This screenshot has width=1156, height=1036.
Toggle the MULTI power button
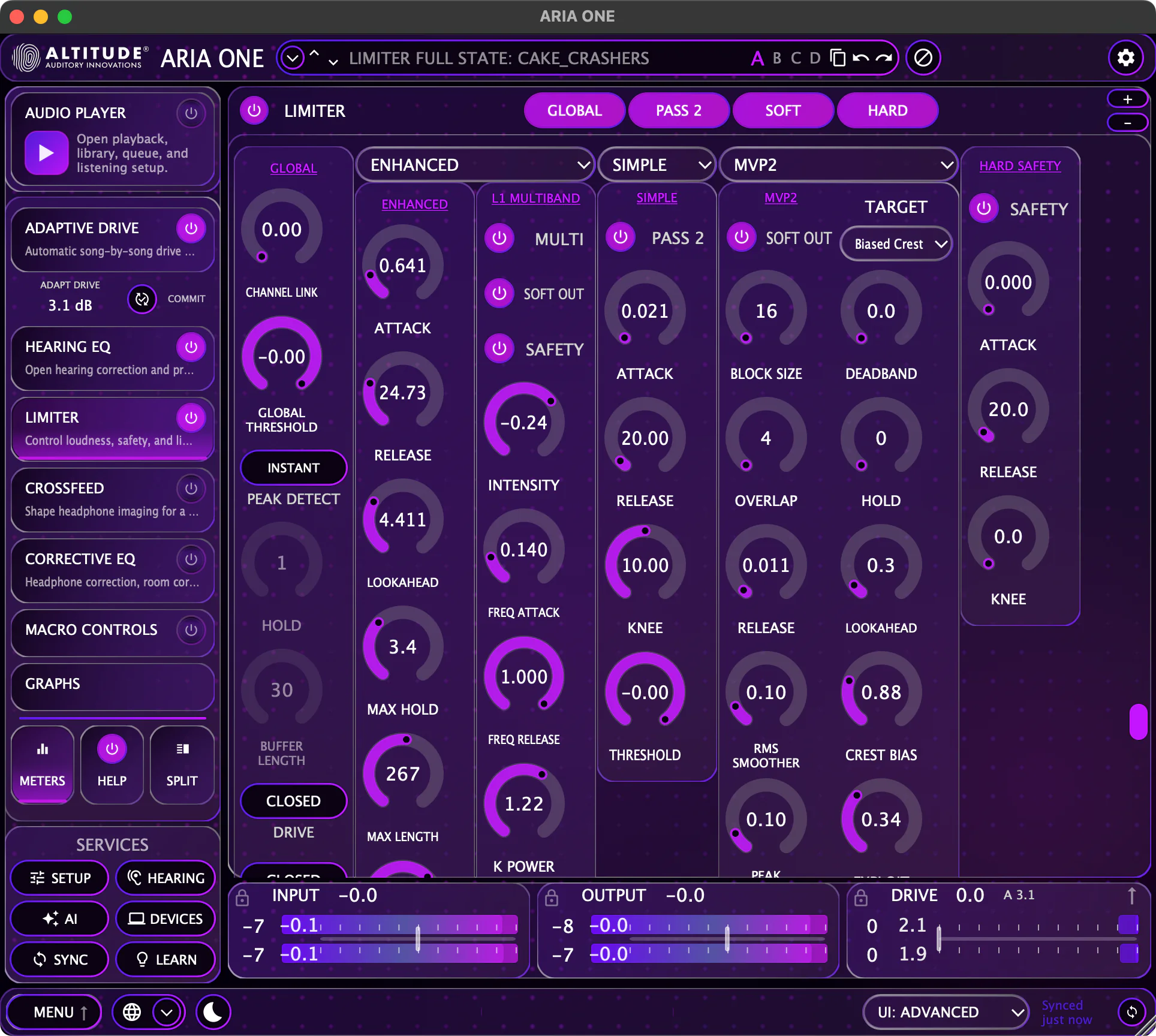[499, 238]
